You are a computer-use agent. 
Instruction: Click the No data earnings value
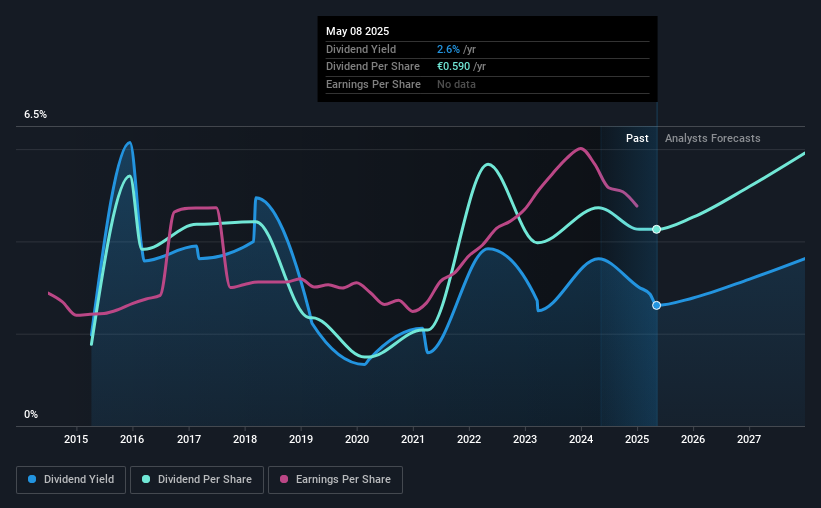coord(457,84)
